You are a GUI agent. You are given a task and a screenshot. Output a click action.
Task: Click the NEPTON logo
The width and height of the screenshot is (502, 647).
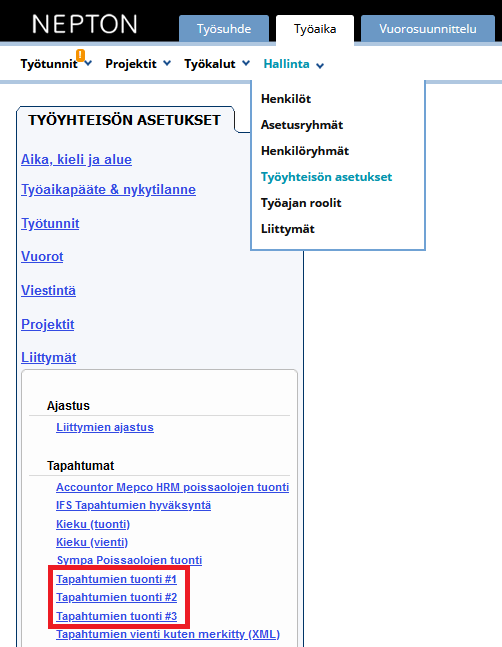pyautogui.click(x=85, y=24)
